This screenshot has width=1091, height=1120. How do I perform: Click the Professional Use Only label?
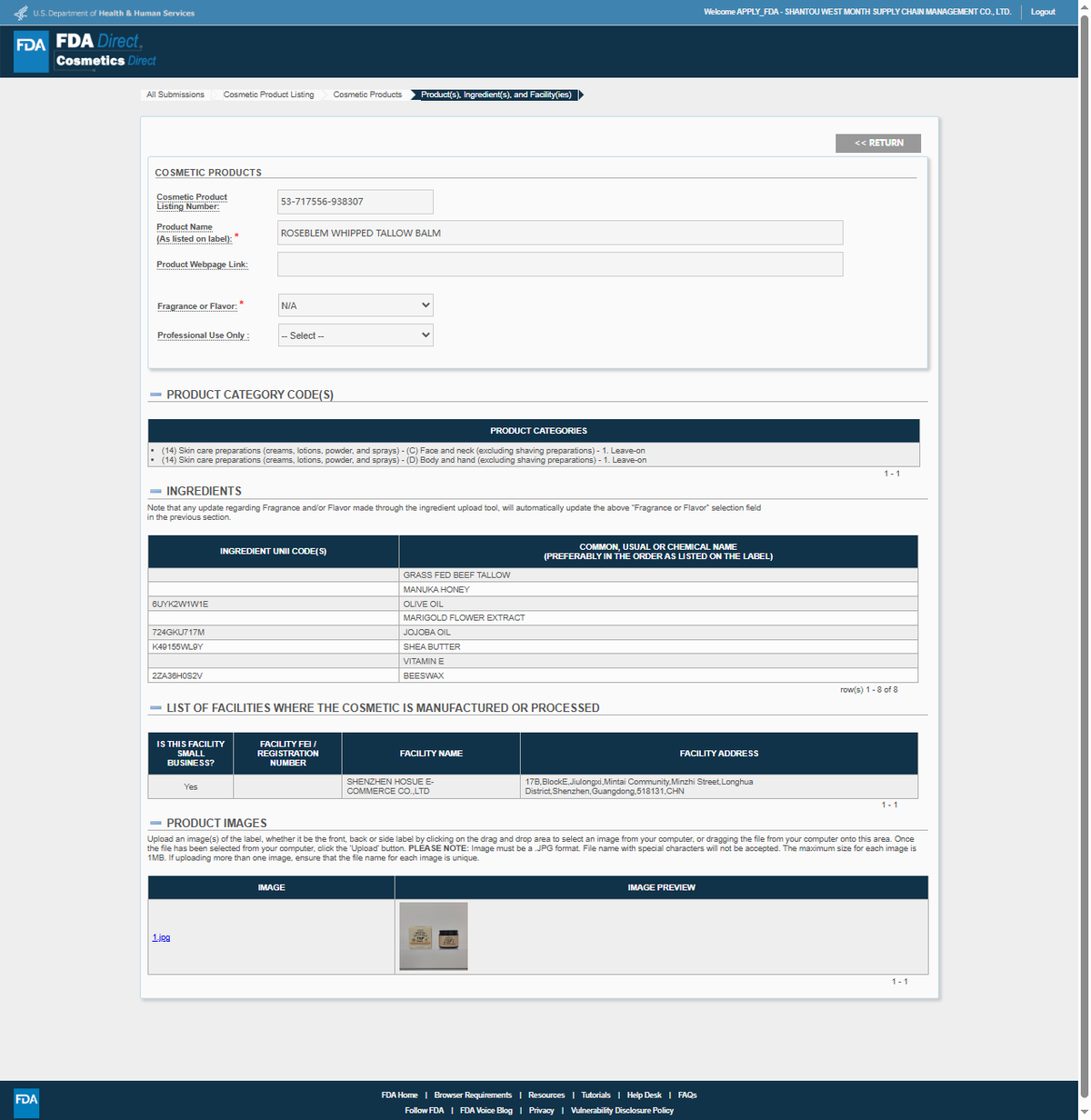point(203,335)
